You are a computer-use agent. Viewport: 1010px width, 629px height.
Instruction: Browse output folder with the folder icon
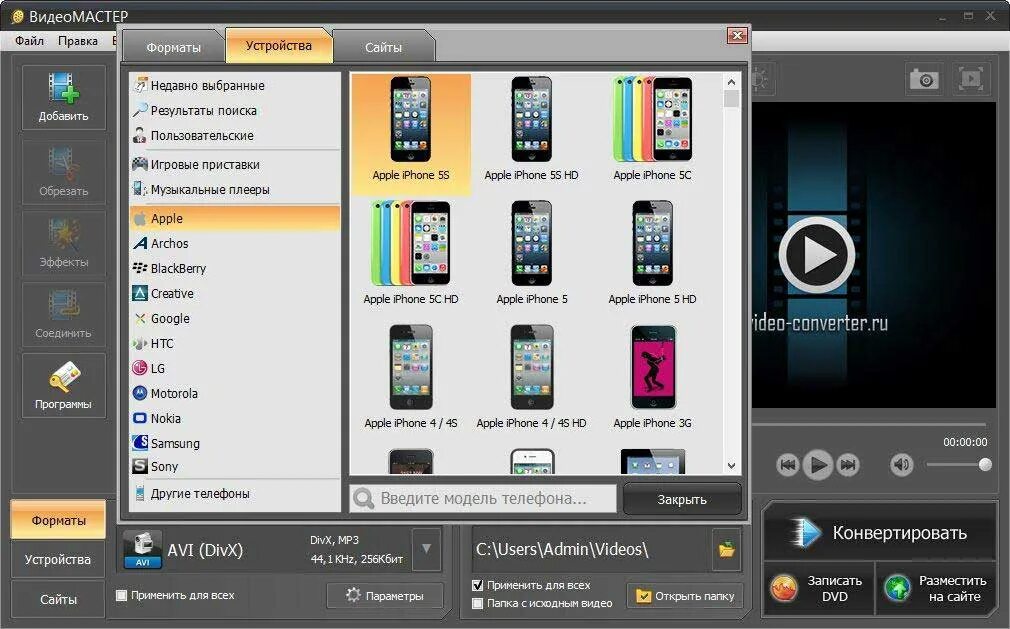(727, 549)
